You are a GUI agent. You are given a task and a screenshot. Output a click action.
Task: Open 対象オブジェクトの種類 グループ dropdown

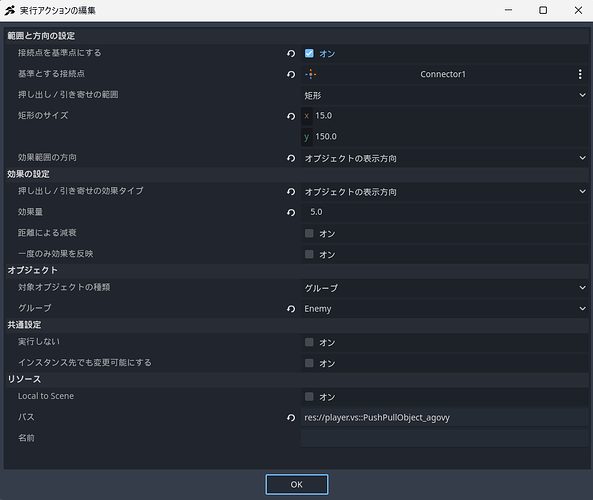(445, 288)
